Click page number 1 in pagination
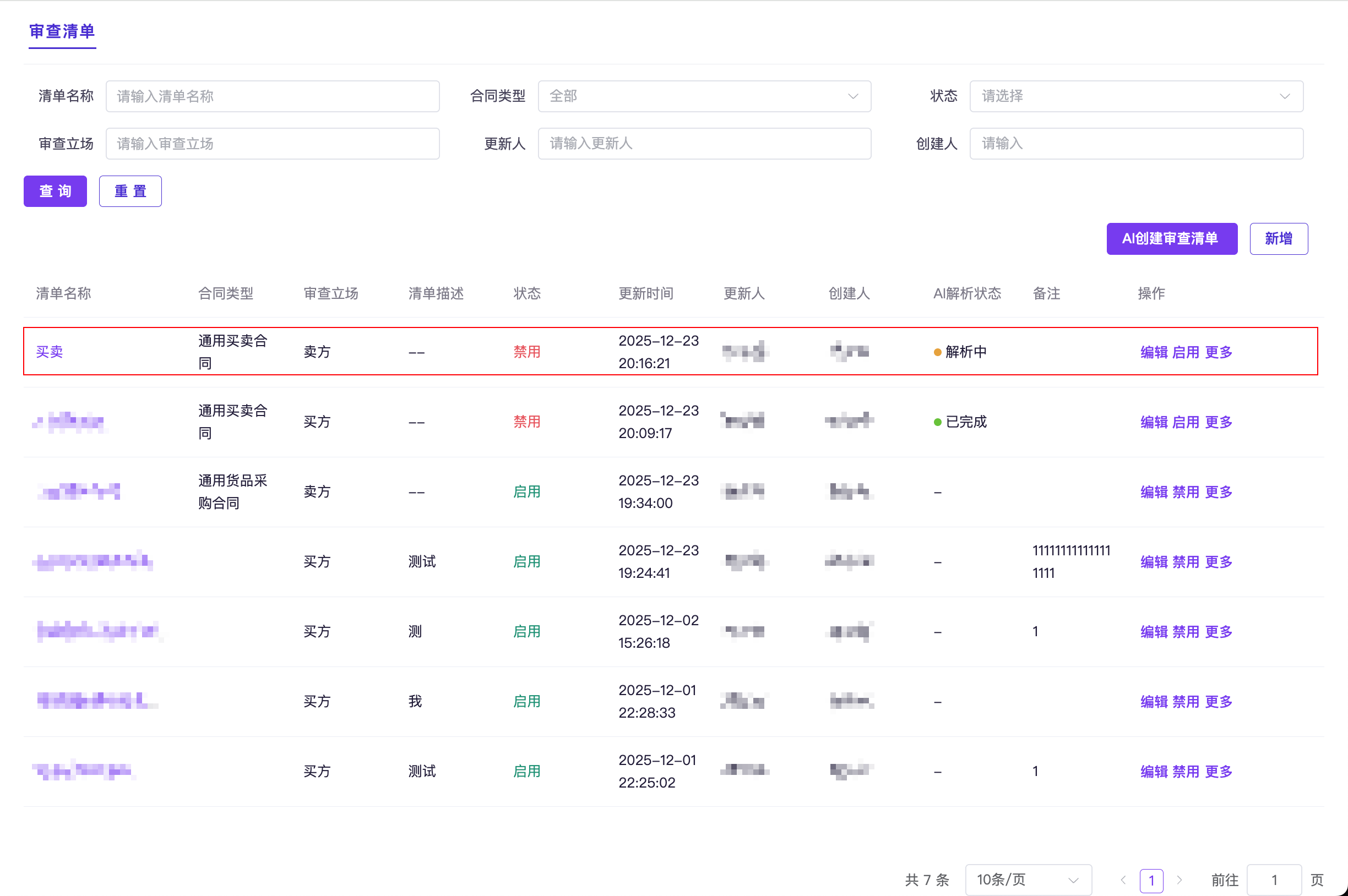Image resolution: width=1348 pixels, height=896 pixels. coord(1151,880)
